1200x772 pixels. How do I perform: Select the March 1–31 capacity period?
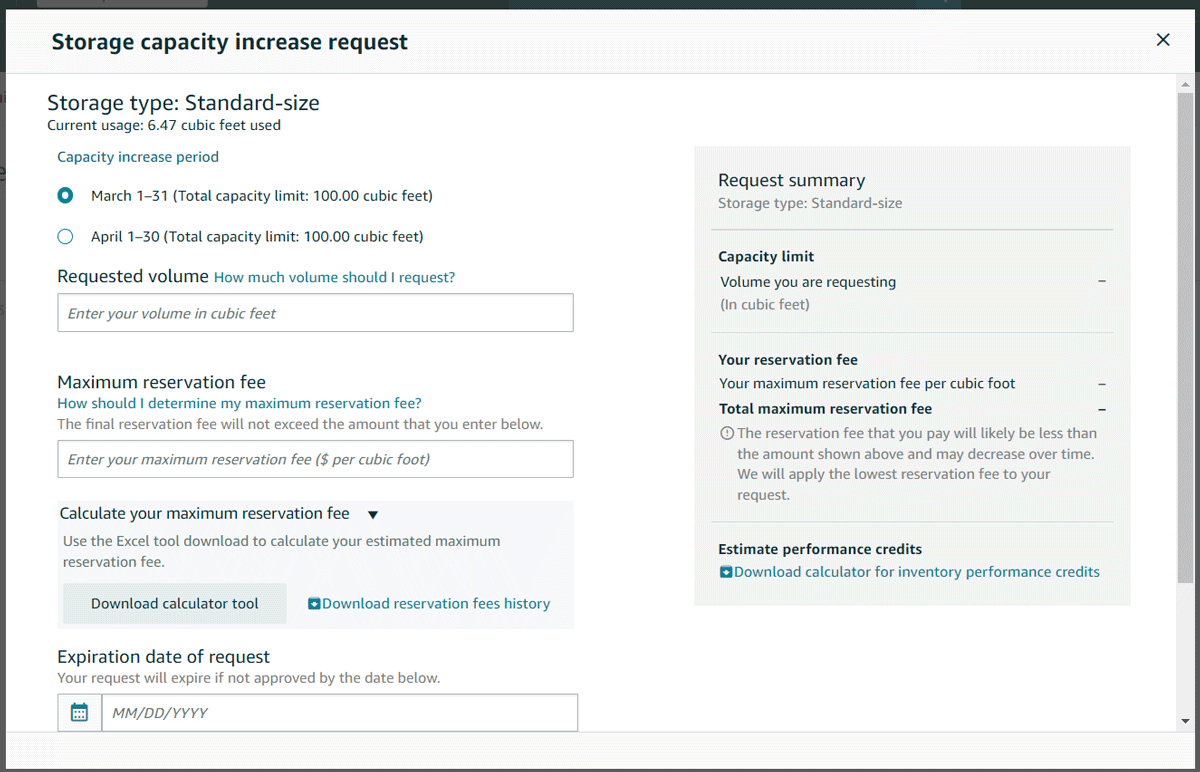point(65,195)
